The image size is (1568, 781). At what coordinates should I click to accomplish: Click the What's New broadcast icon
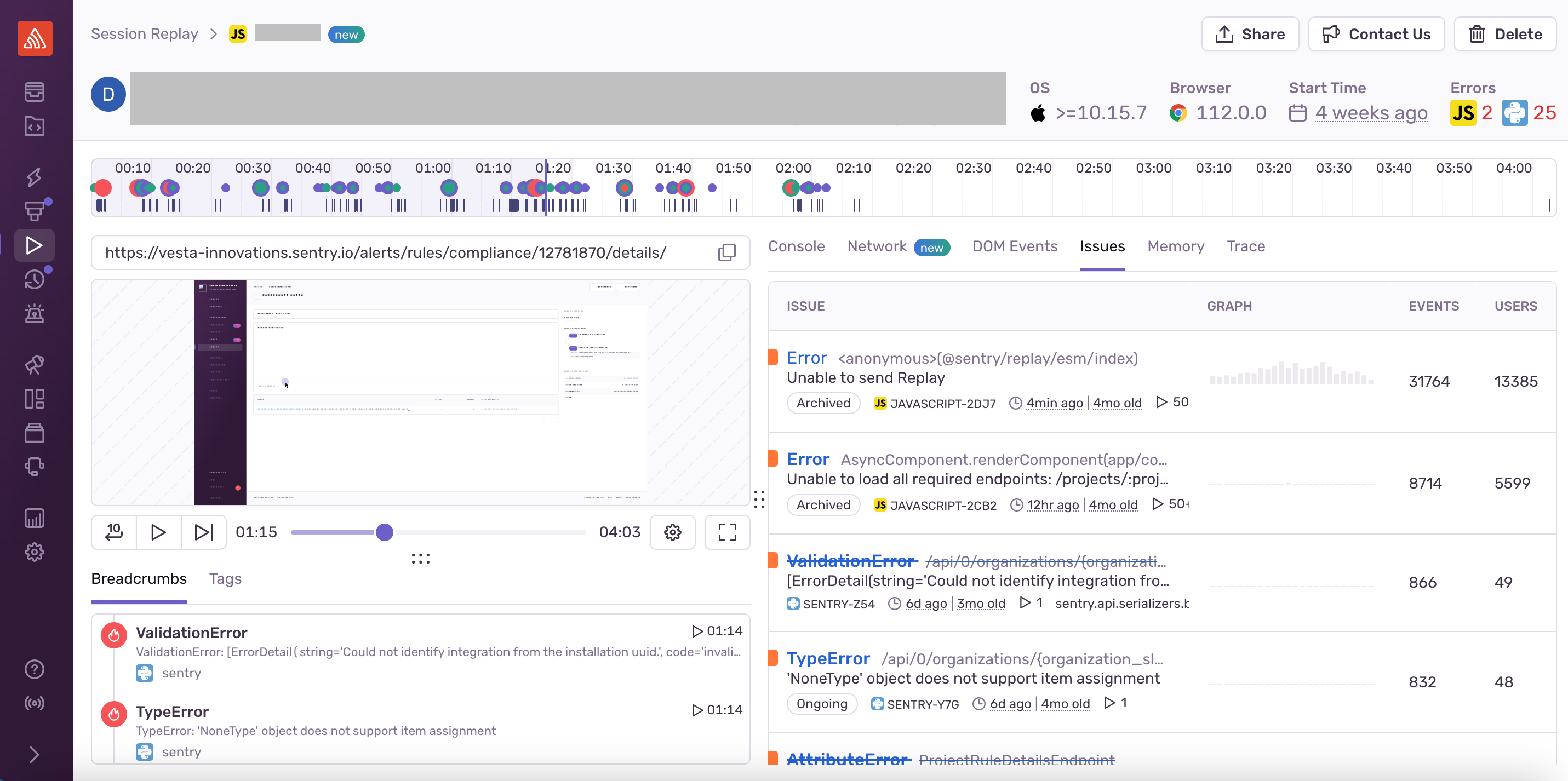pos(35,703)
